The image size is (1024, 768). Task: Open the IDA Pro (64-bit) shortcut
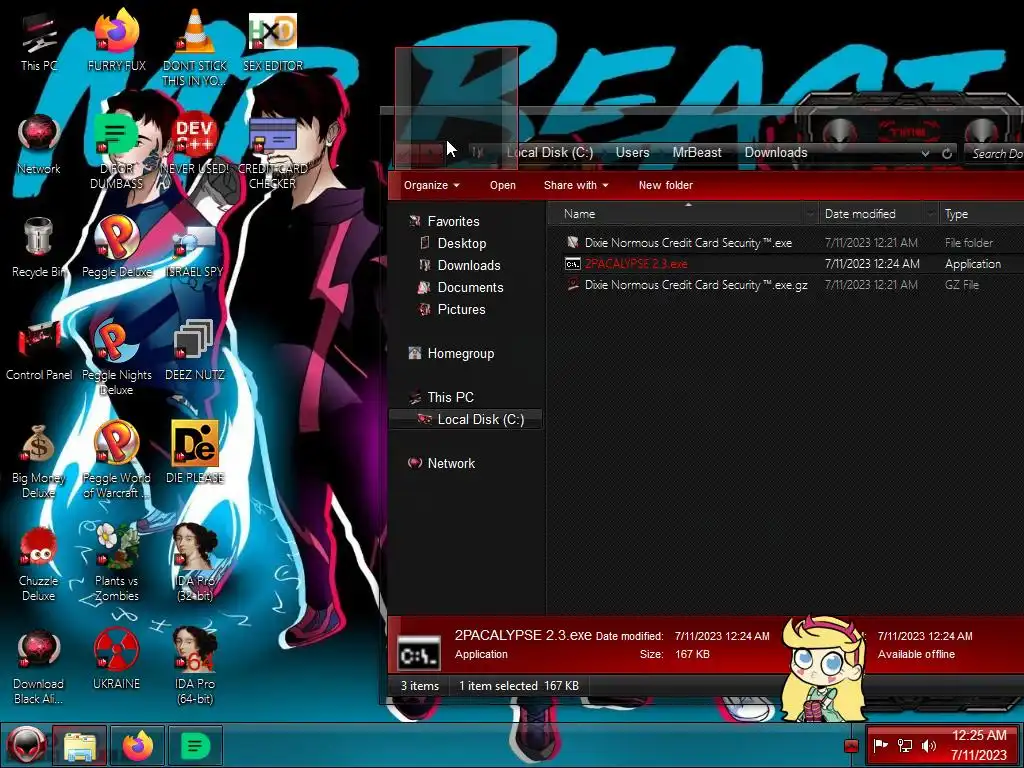coord(195,667)
